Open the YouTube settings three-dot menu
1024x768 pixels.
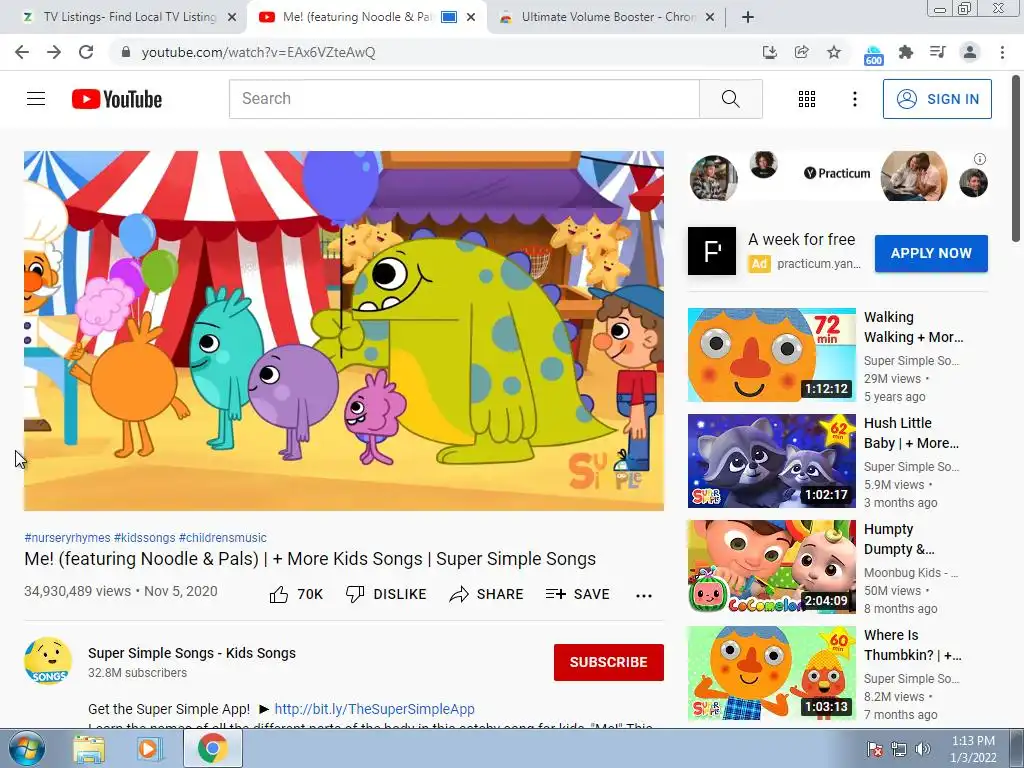(854, 99)
